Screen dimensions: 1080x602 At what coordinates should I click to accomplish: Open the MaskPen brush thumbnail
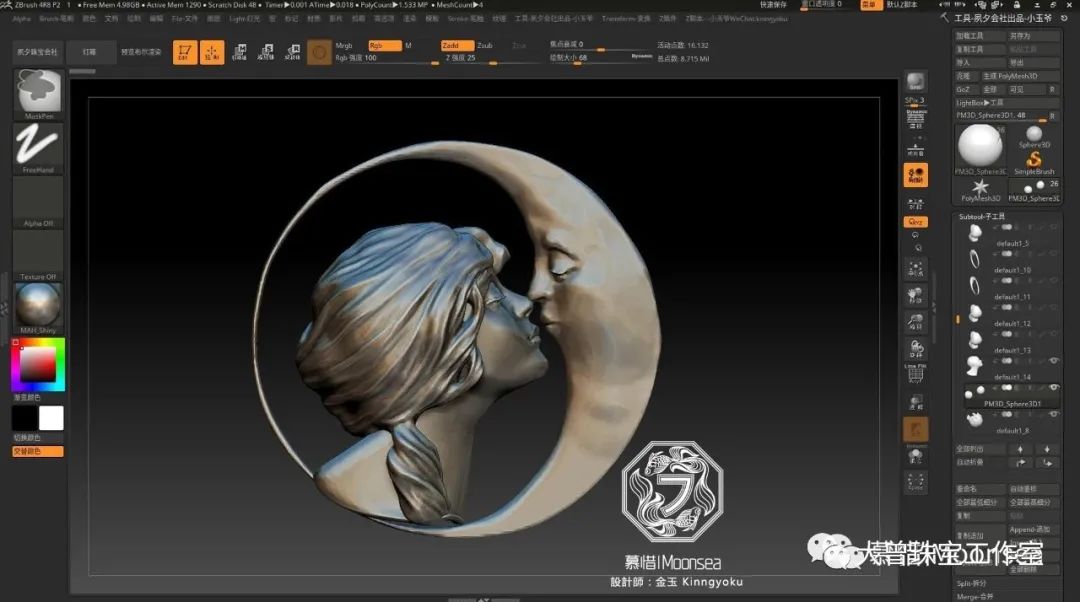pyautogui.click(x=38, y=92)
